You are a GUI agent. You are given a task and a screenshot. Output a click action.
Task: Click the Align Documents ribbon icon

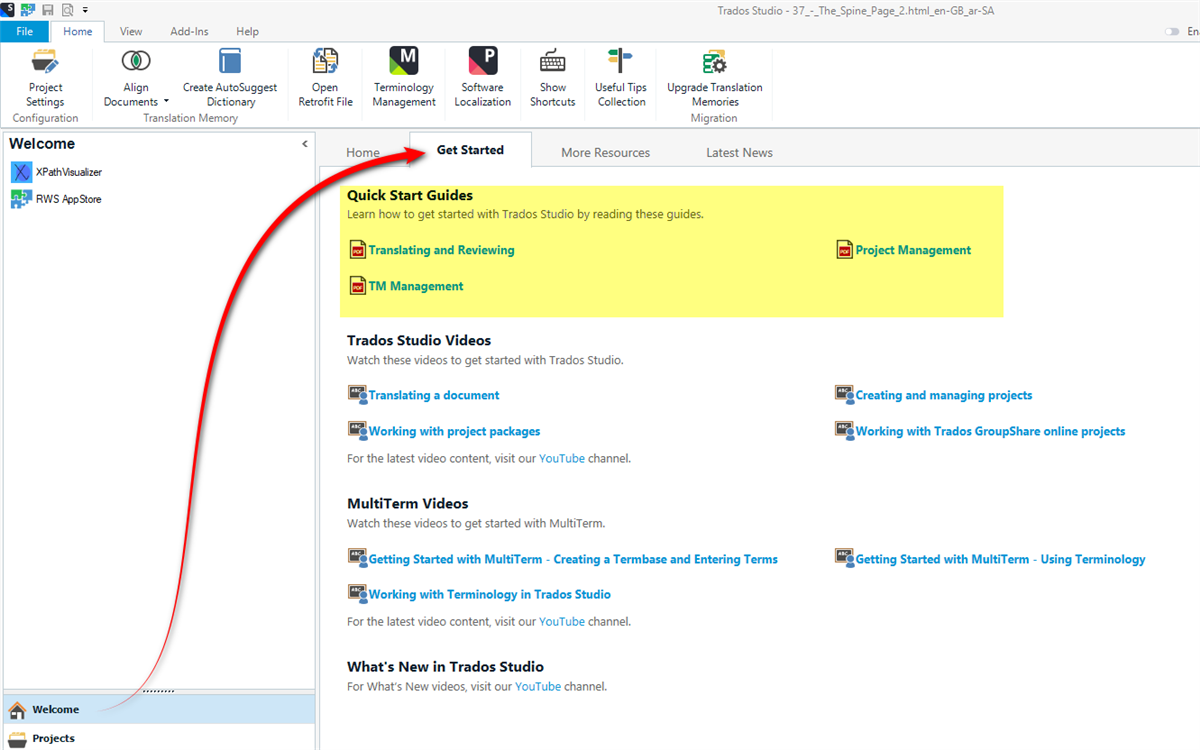coord(136,61)
